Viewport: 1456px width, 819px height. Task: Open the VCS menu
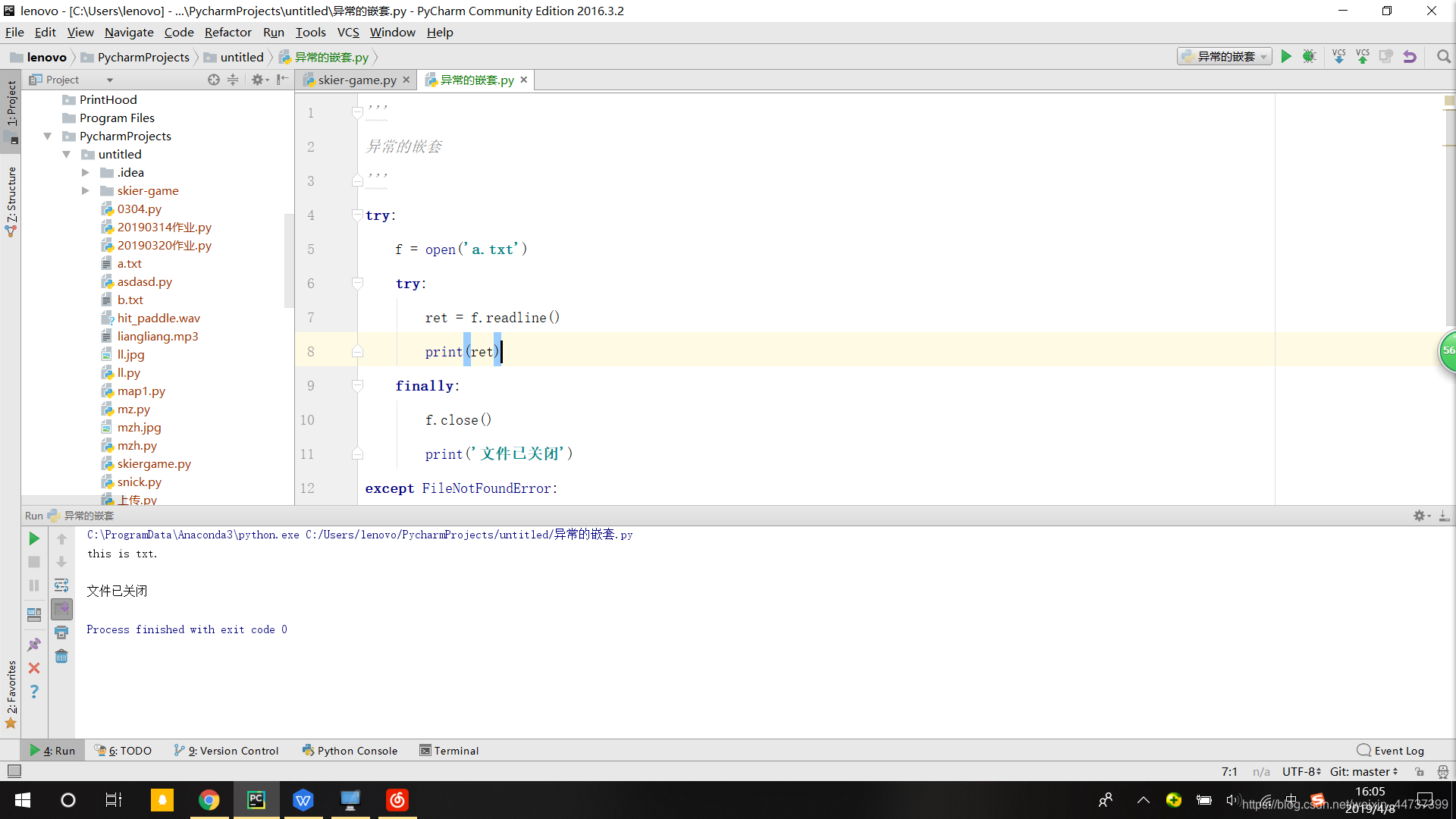[348, 32]
